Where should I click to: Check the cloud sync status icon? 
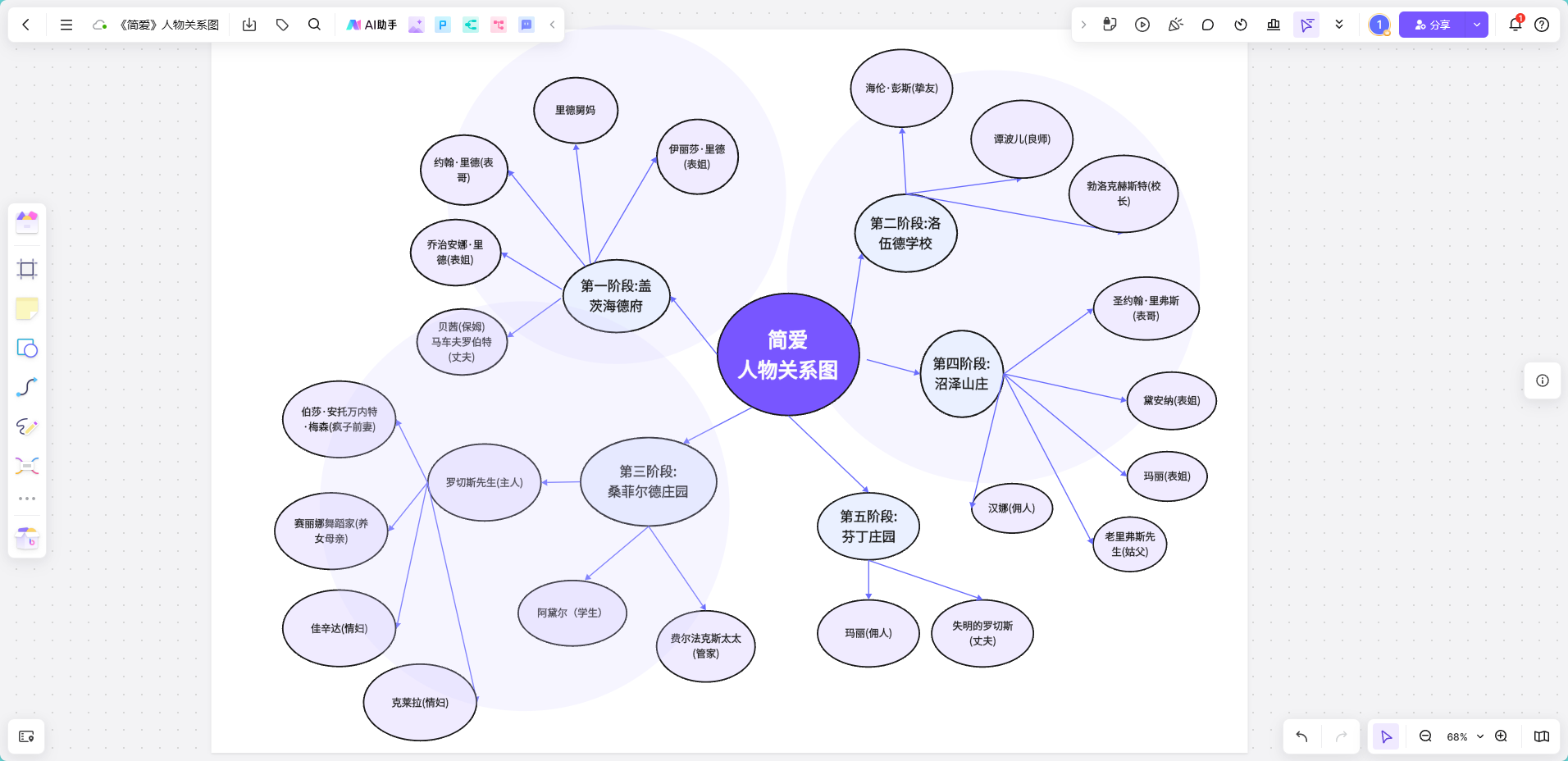tap(99, 25)
